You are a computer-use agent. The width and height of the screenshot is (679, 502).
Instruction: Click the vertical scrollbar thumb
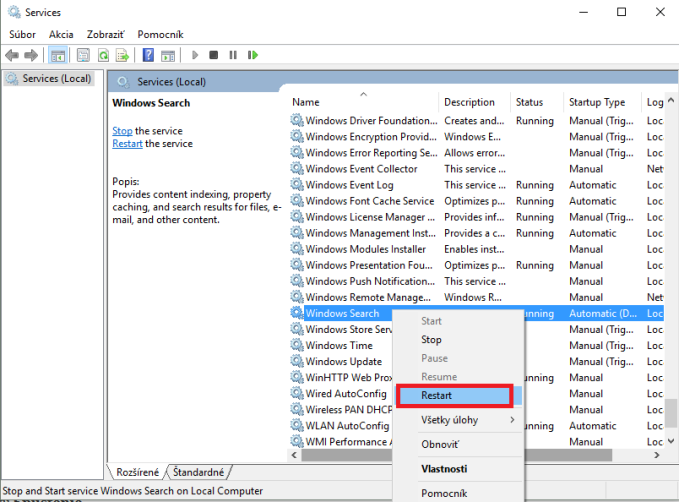pos(671,413)
